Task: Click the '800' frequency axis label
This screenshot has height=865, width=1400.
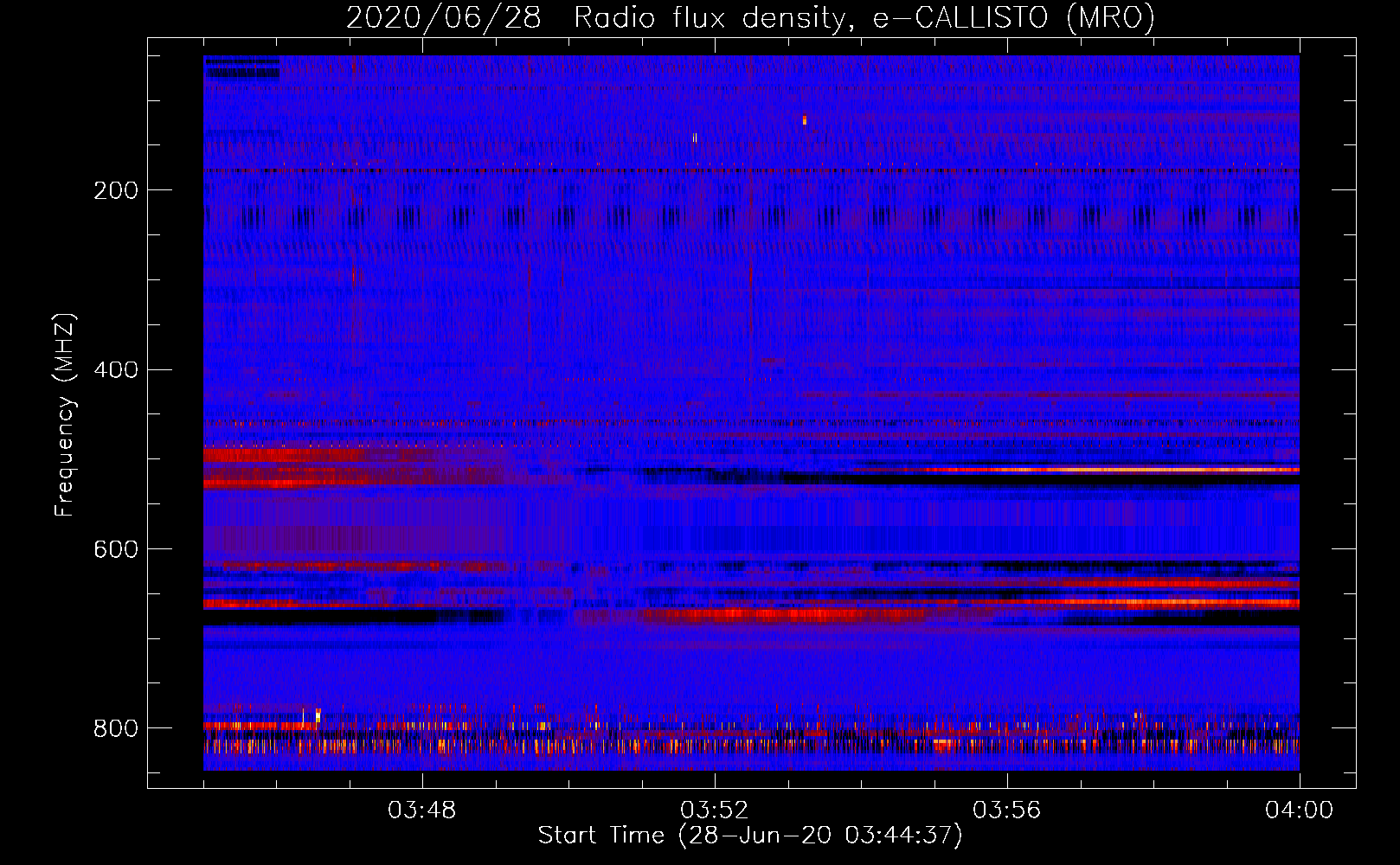Action: coord(115,728)
